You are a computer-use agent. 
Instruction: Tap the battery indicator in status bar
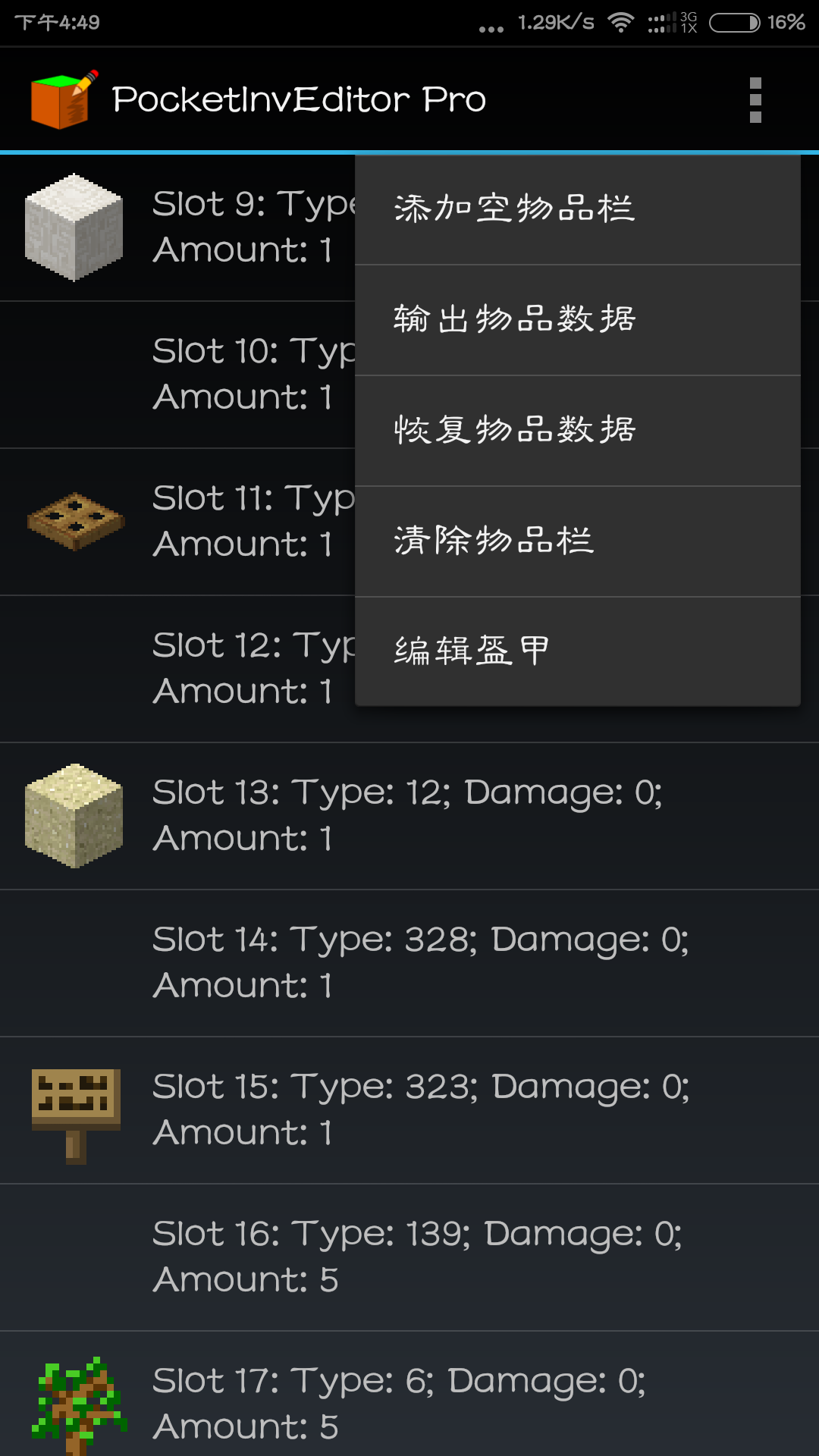pyautogui.click(x=734, y=23)
